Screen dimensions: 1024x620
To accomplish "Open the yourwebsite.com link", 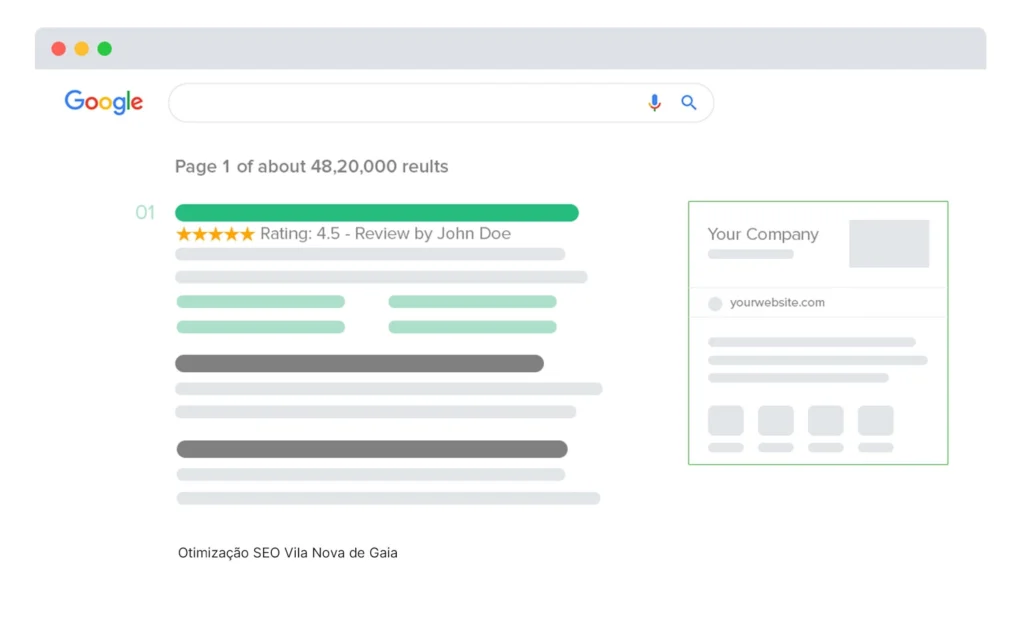I will point(777,303).
